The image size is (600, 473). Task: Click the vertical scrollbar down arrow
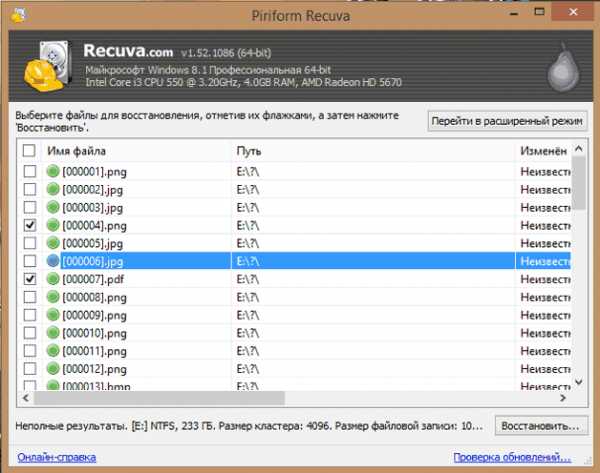tap(579, 382)
